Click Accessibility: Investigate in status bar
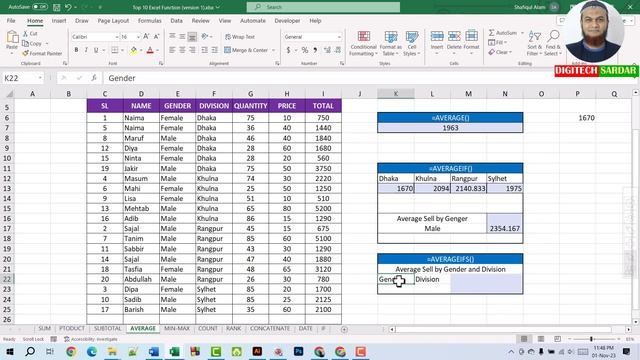Image resolution: width=640 pixels, height=360 pixels. [91, 339]
